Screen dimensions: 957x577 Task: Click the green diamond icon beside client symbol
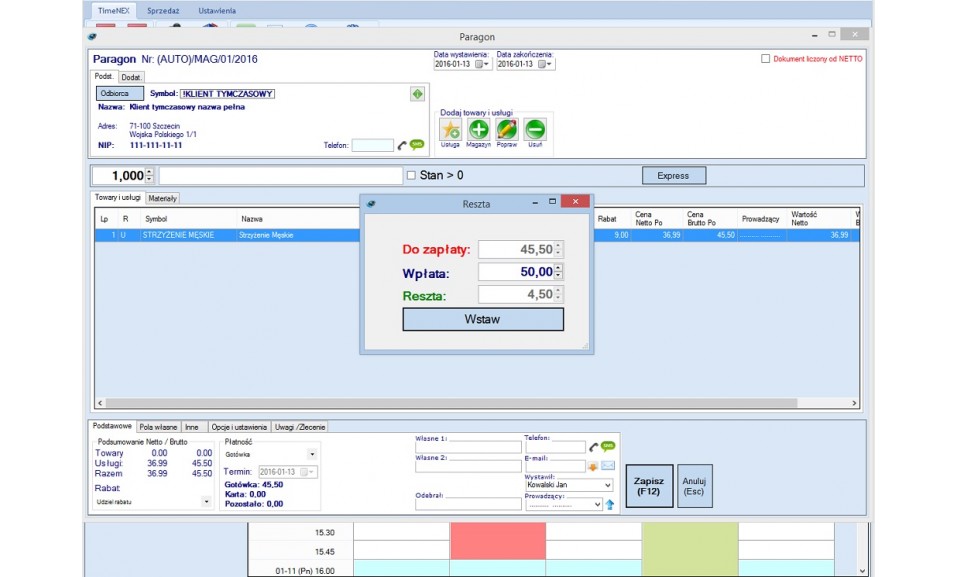pyautogui.click(x=417, y=94)
